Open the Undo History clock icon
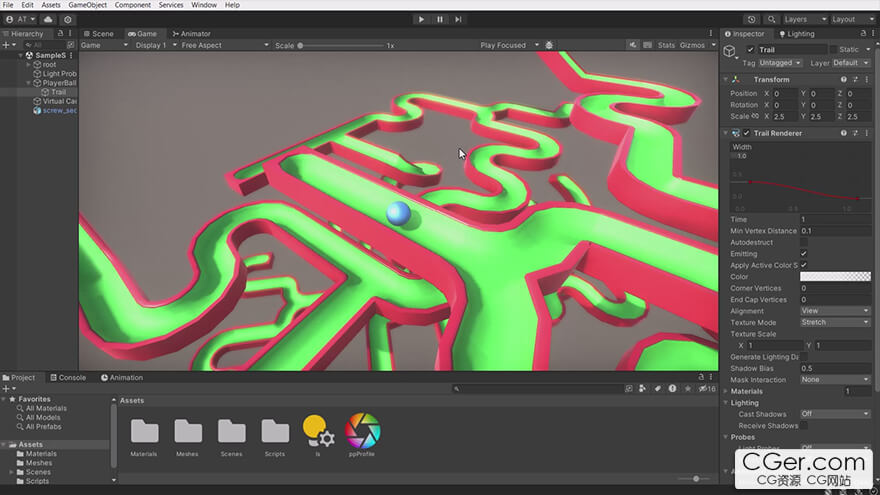The image size is (880, 495). 751,19
